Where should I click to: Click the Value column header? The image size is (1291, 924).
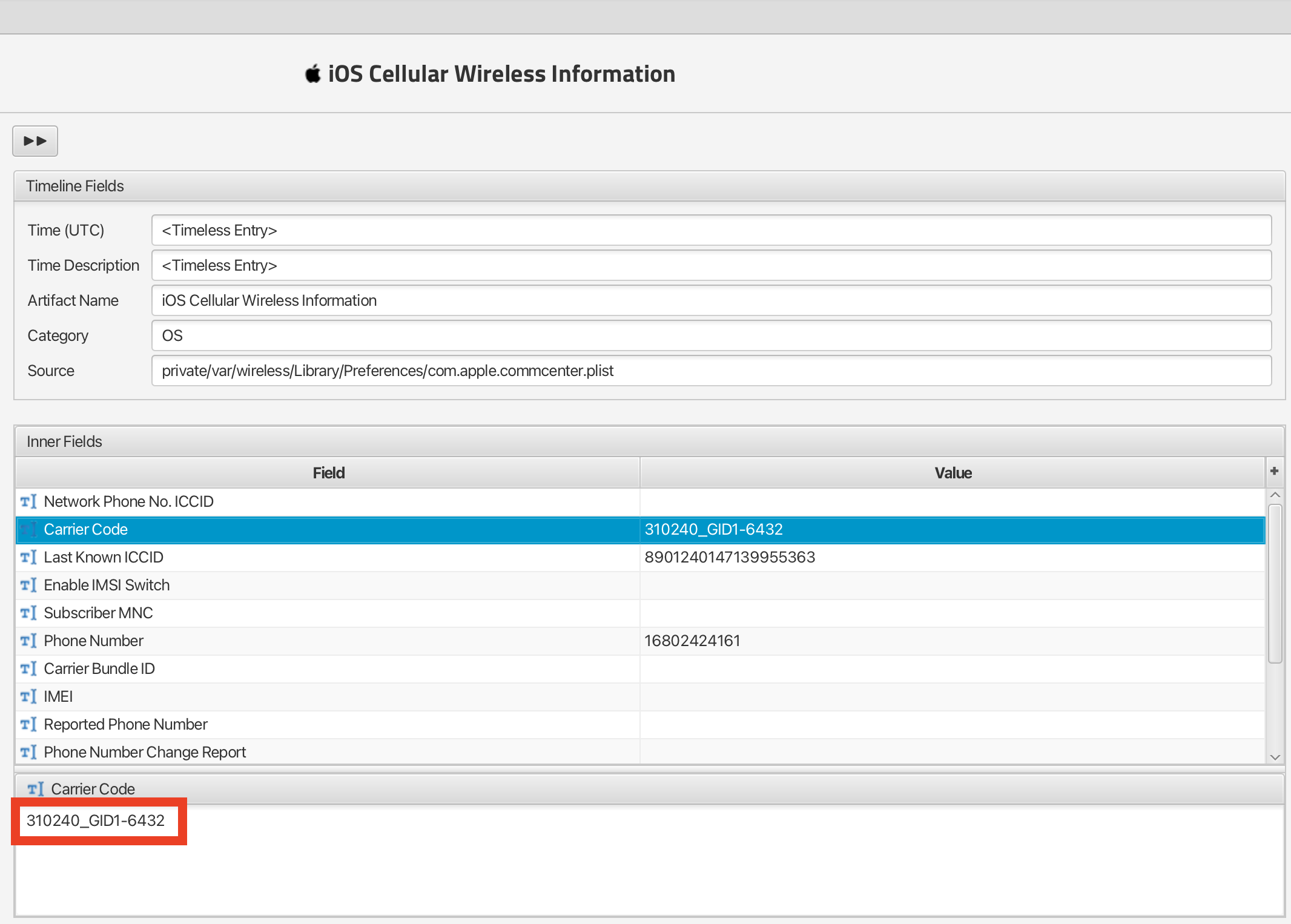coord(953,473)
